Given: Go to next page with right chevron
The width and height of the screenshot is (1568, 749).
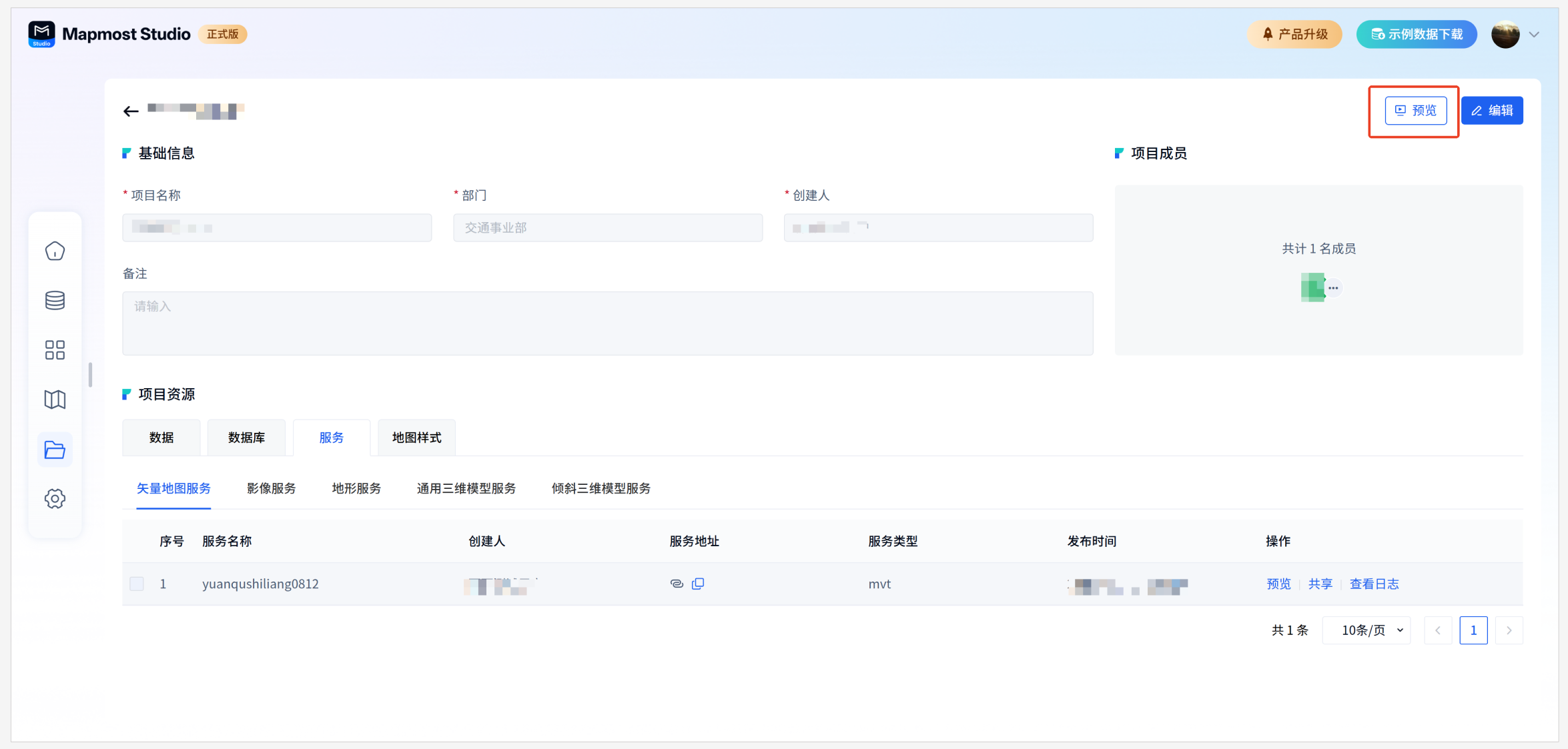Looking at the screenshot, I should pos(1509,630).
